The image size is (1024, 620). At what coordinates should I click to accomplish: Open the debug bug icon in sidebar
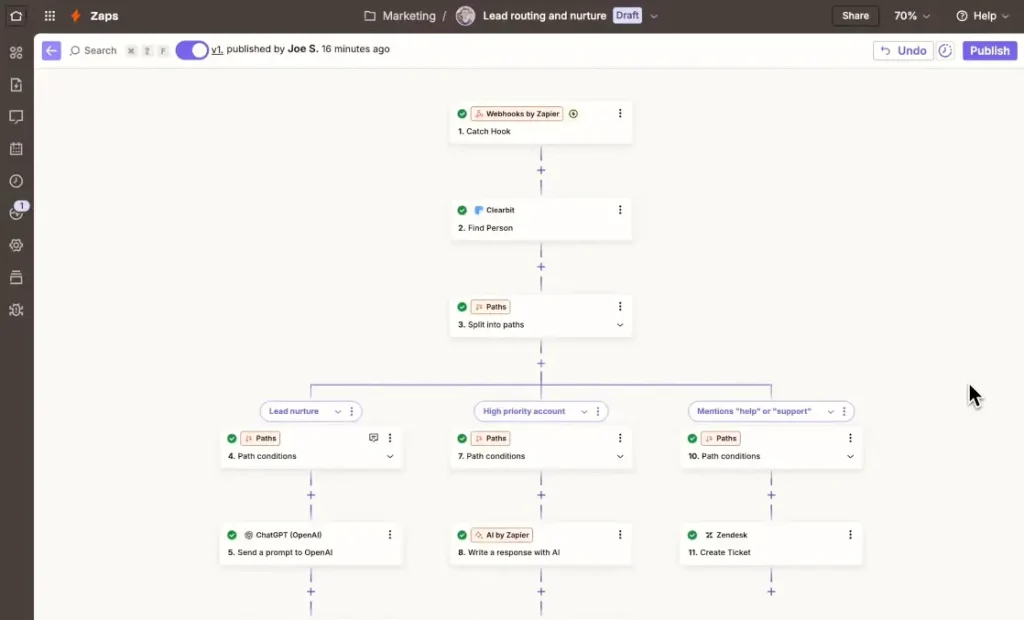click(16, 310)
